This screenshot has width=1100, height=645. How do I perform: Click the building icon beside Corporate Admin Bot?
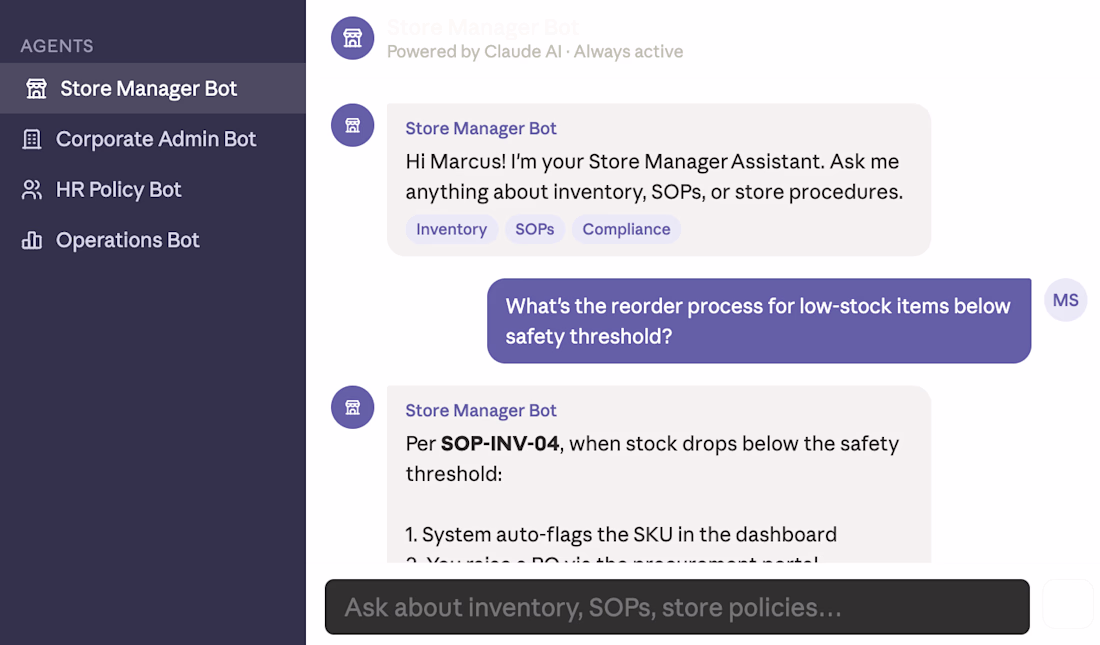[x=32, y=139]
